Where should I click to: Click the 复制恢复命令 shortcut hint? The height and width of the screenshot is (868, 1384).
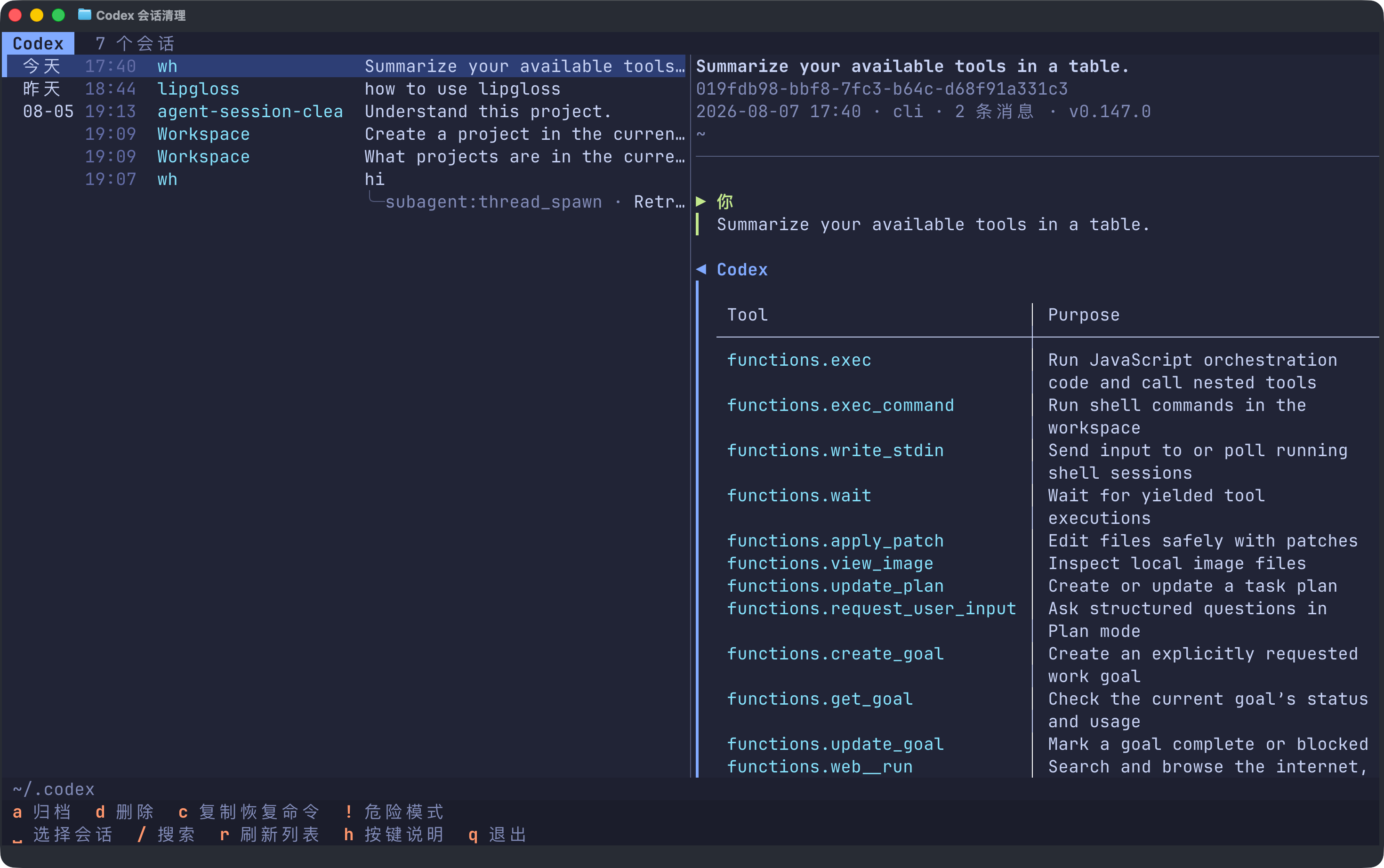pos(249,812)
